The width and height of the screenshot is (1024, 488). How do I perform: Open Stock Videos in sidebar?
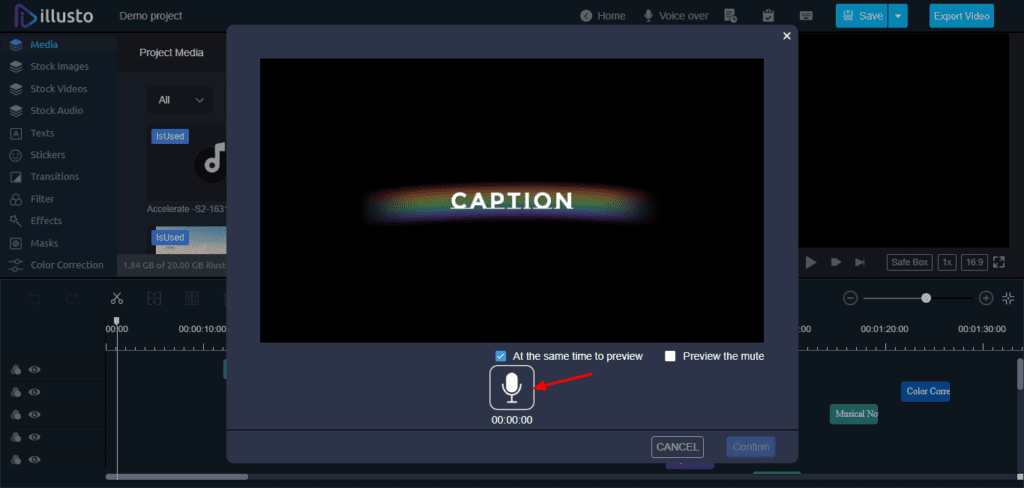tap(58, 89)
